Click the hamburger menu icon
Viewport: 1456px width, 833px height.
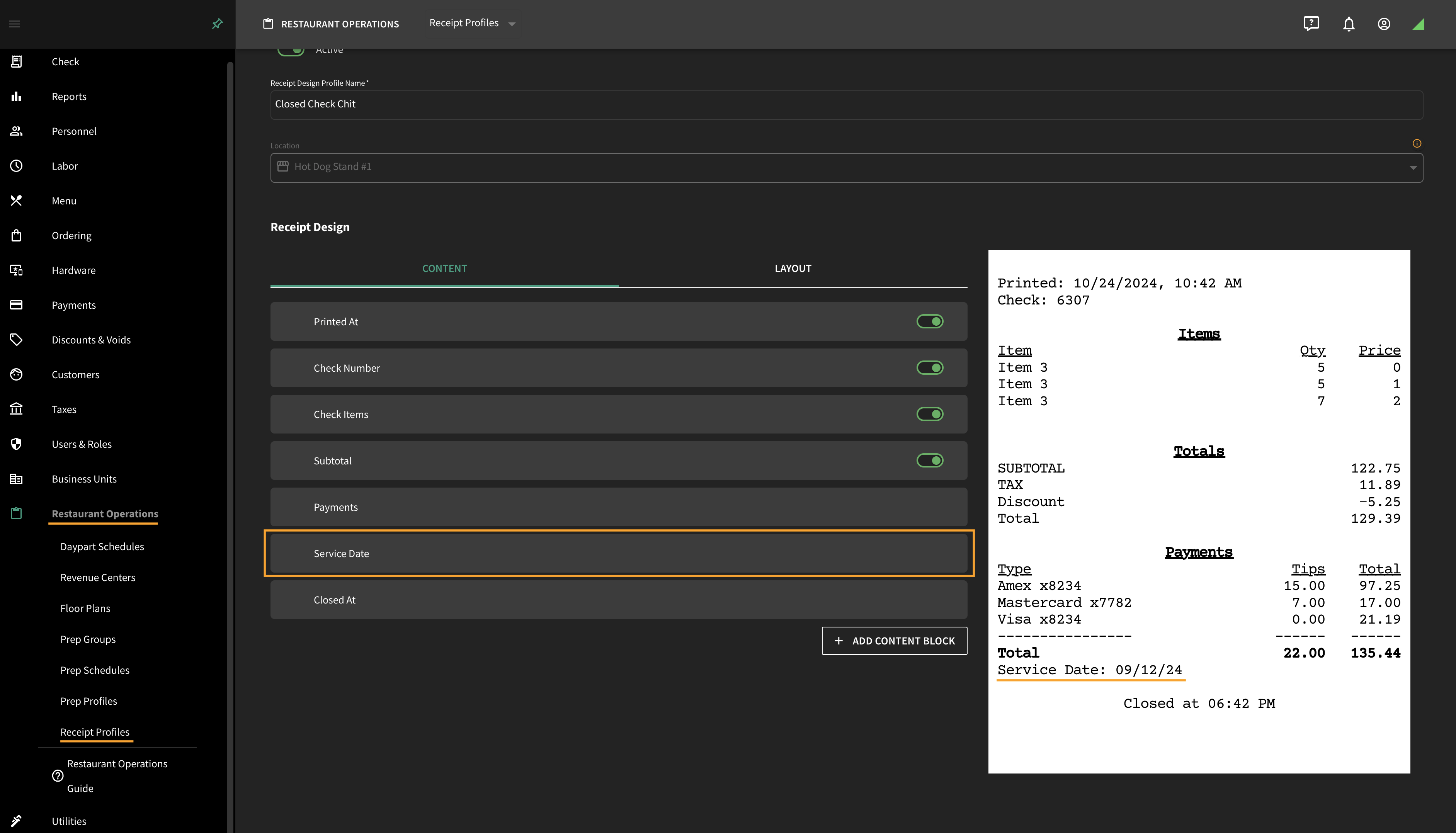tap(15, 24)
